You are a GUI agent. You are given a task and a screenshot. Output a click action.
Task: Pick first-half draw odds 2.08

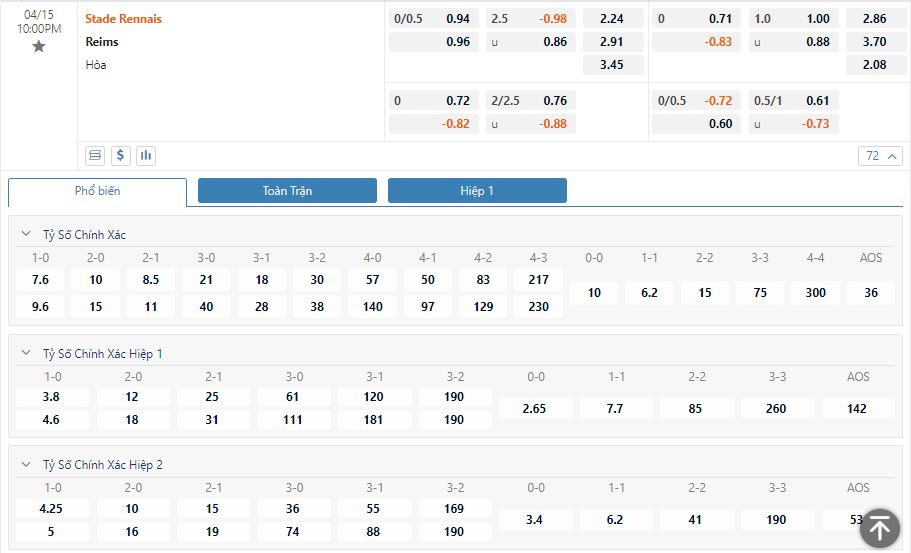[x=876, y=64]
